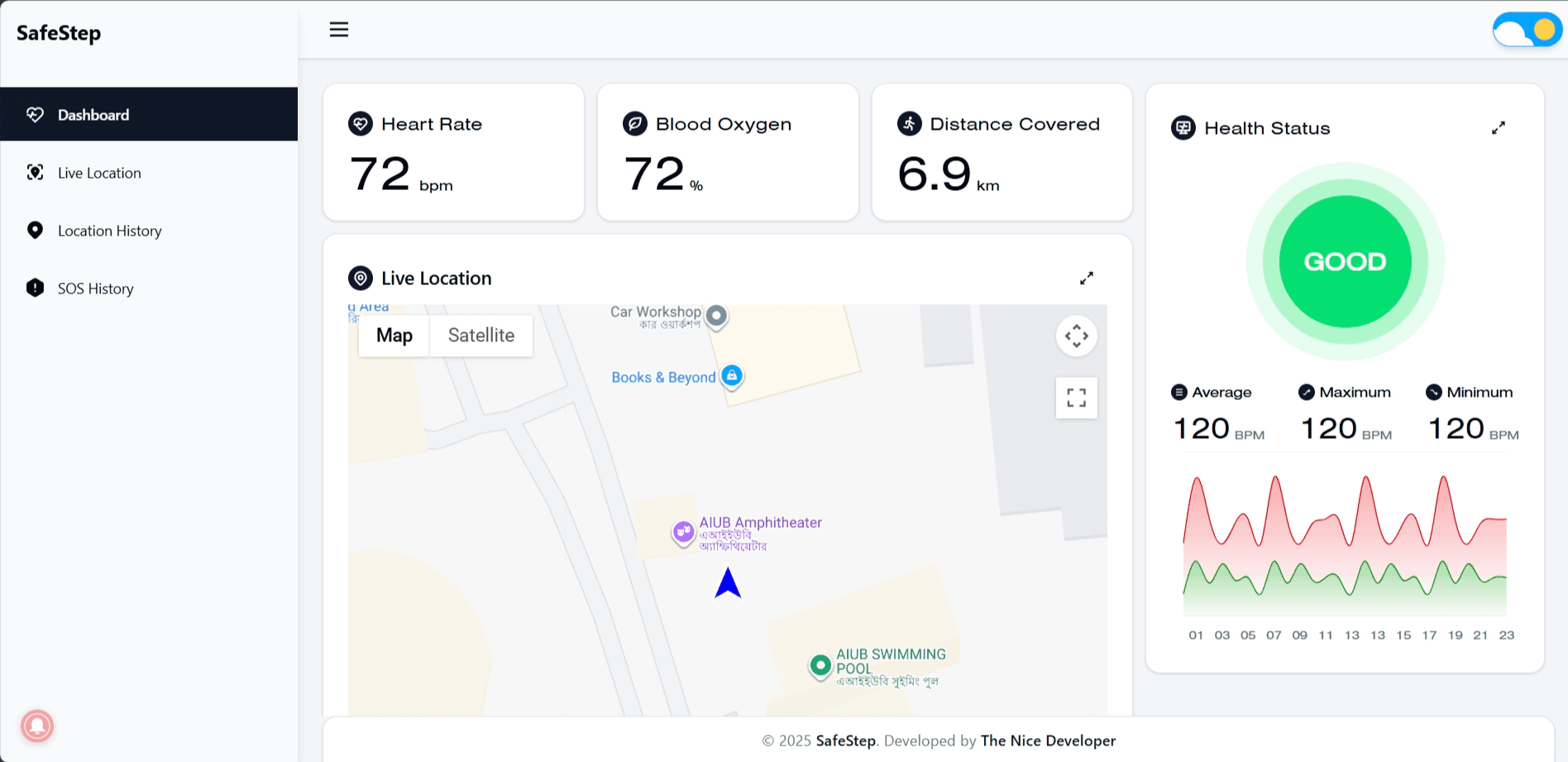Viewport: 1568px width, 762px height.
Task: Click the Books & Beyond map marker
Action: click(732, 376)
